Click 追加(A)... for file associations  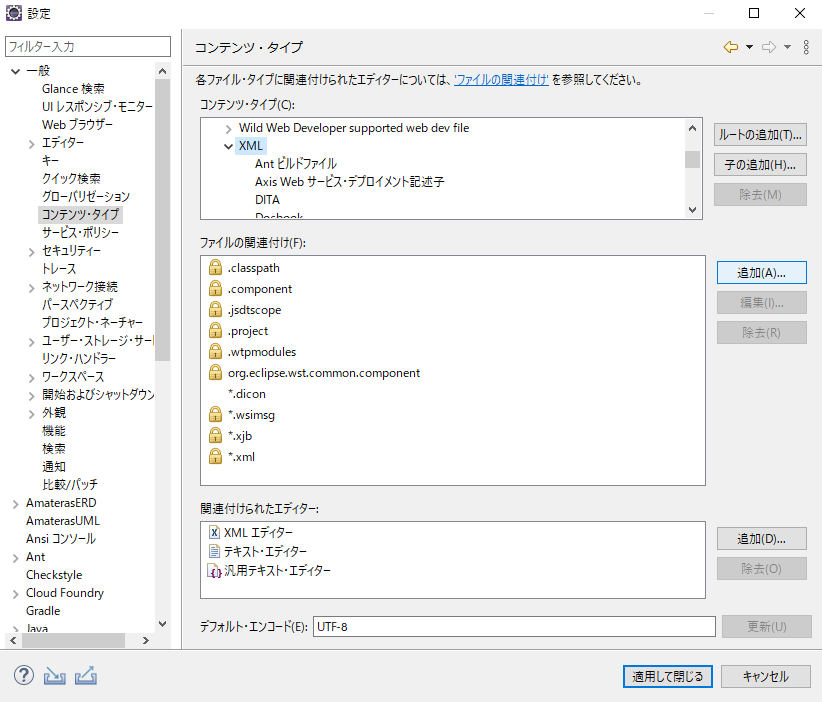(x=762, y=273)
